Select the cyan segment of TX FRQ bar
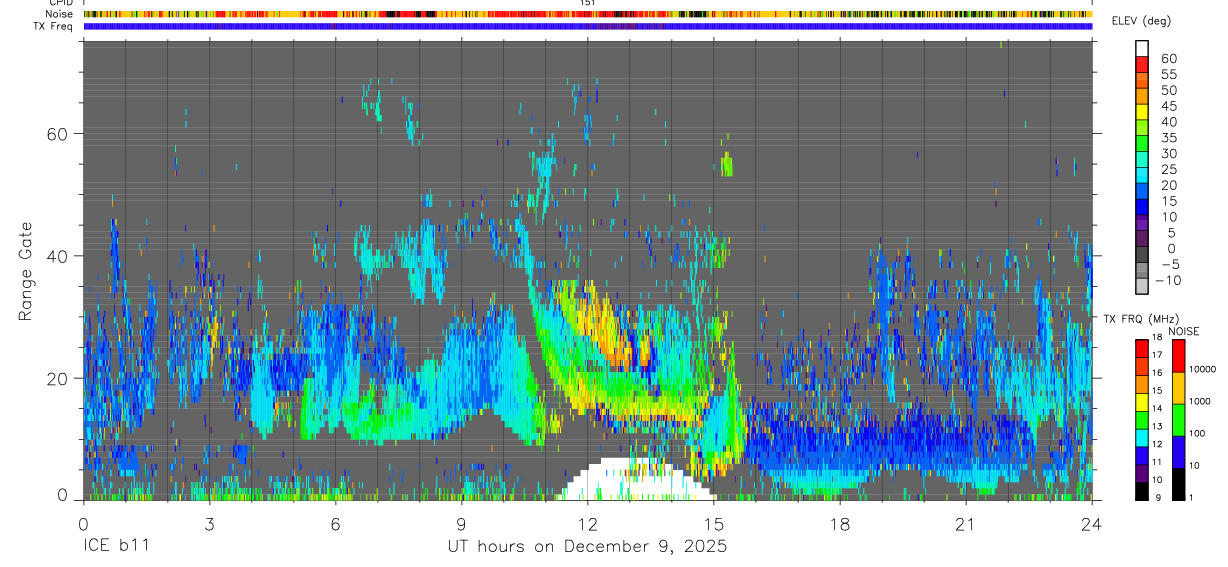 pos(1142,438)
